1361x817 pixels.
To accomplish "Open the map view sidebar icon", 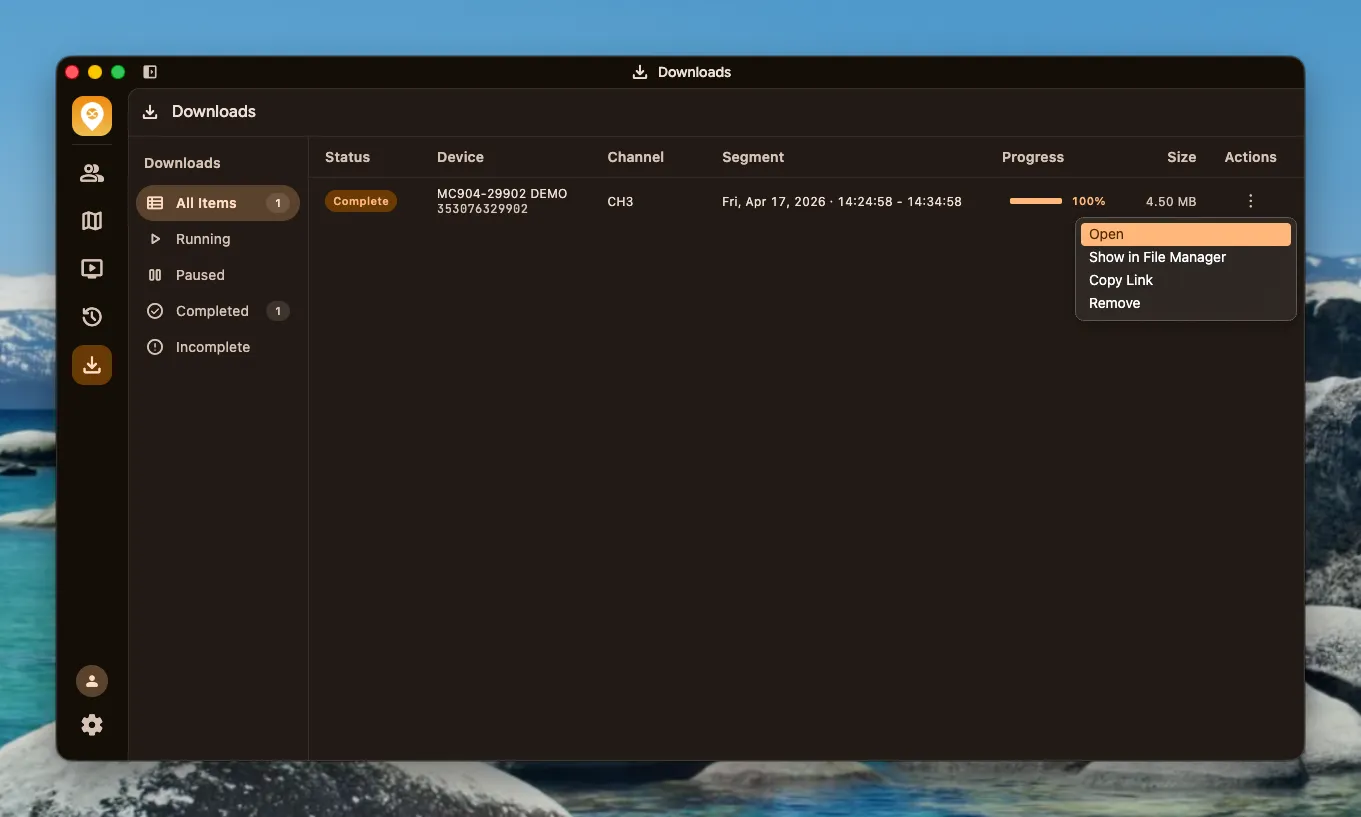I will tap(92, 221).
